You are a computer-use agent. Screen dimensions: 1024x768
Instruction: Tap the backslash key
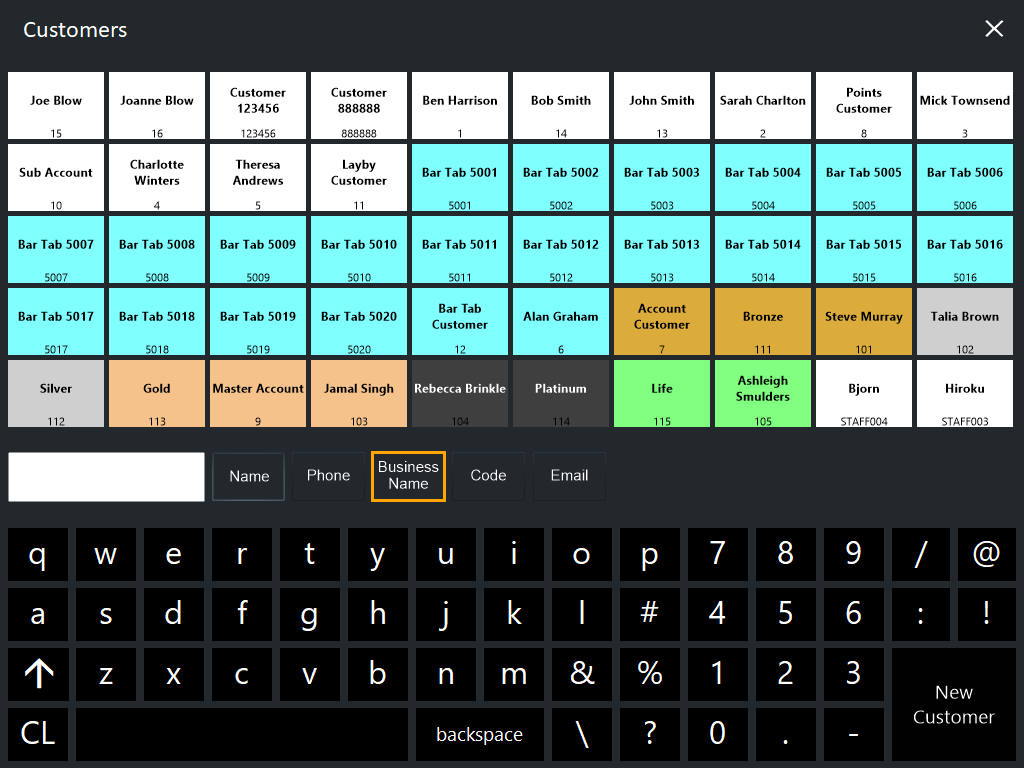(x=581, y=734)
